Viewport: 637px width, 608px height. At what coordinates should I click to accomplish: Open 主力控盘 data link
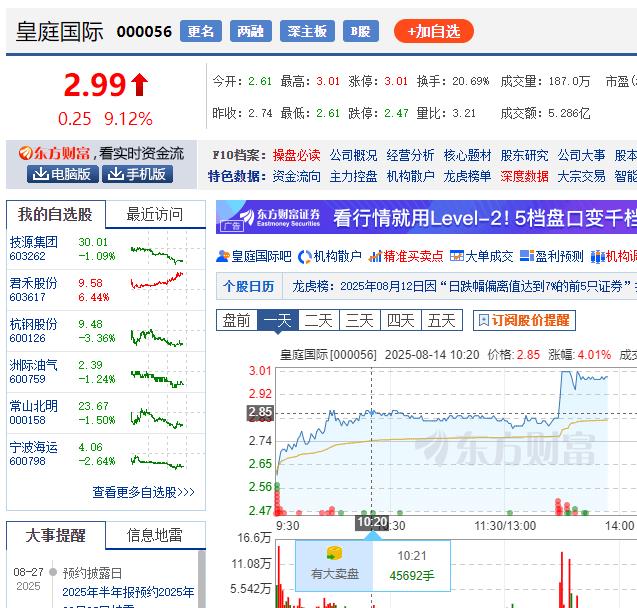tap(353, 176)
